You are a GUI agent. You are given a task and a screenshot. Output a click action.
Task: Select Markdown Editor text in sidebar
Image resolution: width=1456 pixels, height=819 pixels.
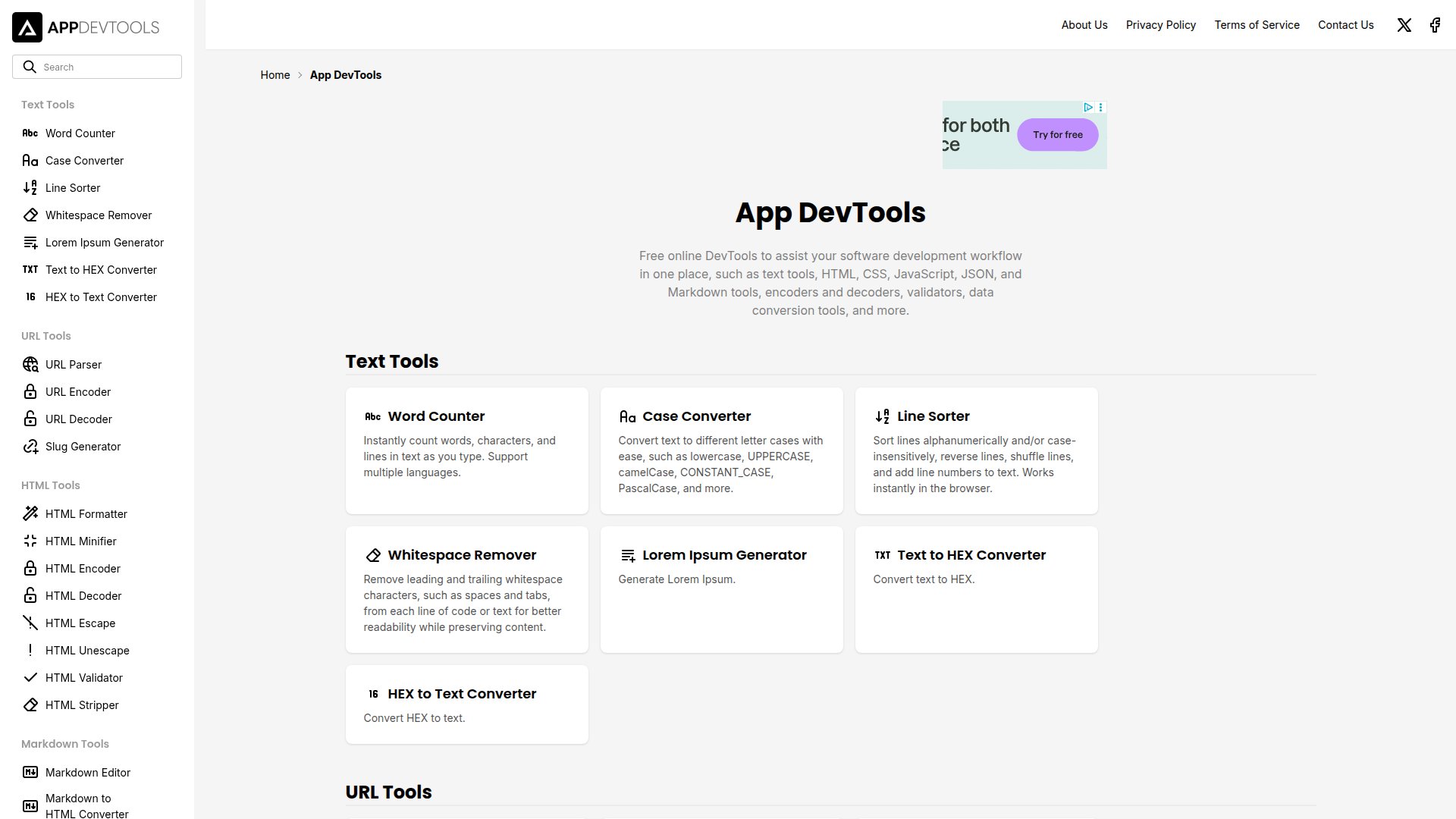tap(88, 773)
